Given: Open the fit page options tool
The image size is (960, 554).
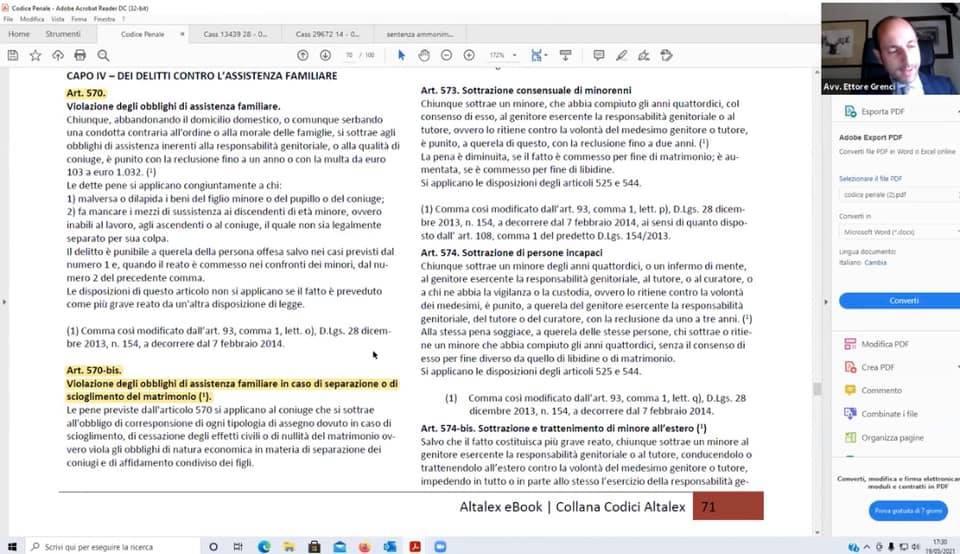Looking at the screenshot, I should pyautogui.click(x=538, y=55).
